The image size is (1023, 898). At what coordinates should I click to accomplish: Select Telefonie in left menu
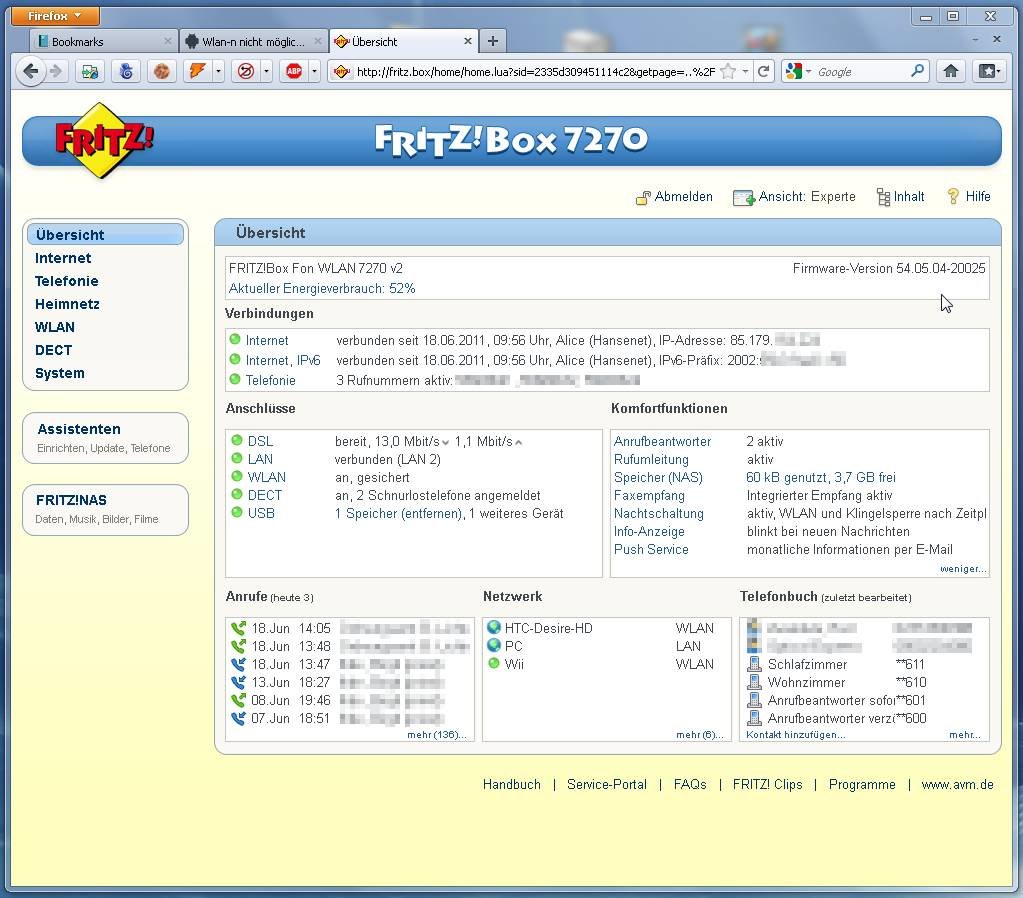pyautogui.click(x=67, y=281)
